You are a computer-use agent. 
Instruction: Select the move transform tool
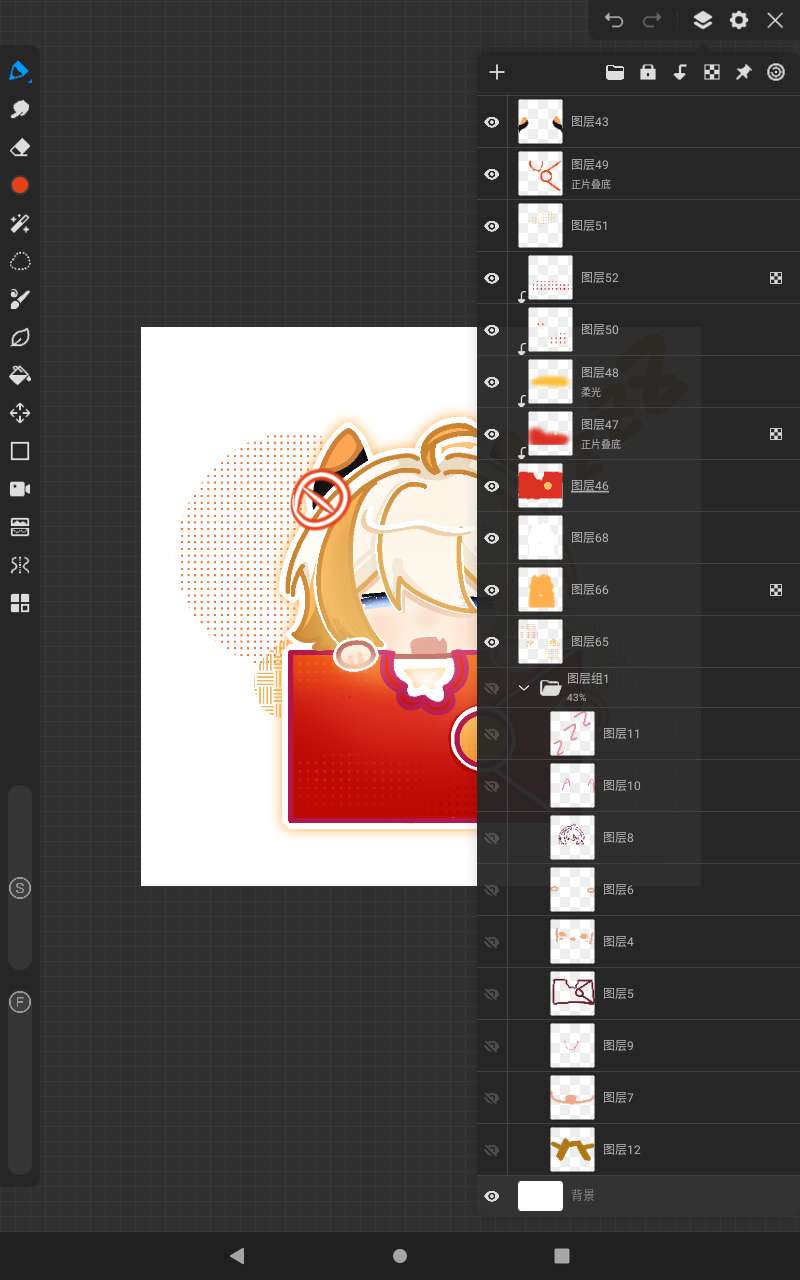(19, 413)
